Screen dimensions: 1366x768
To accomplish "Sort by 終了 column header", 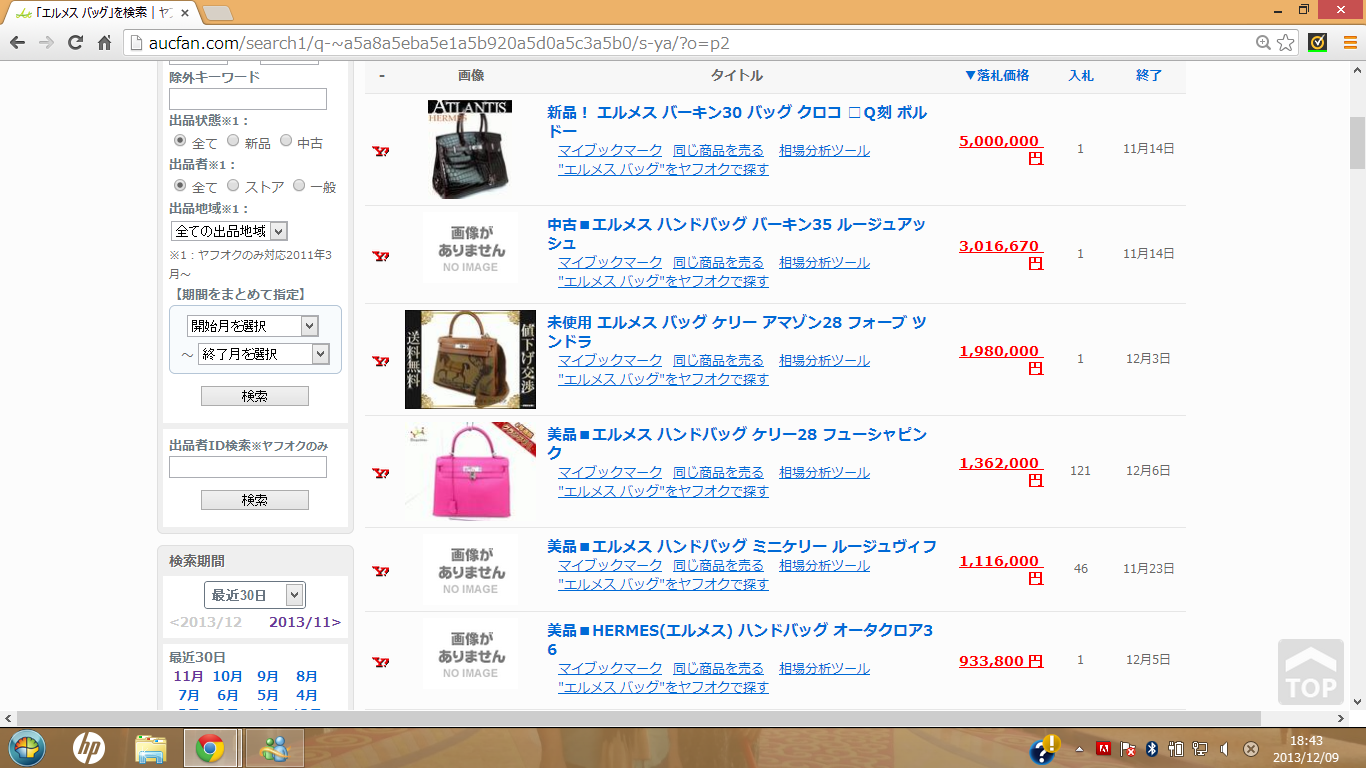I will (1149, 76).
